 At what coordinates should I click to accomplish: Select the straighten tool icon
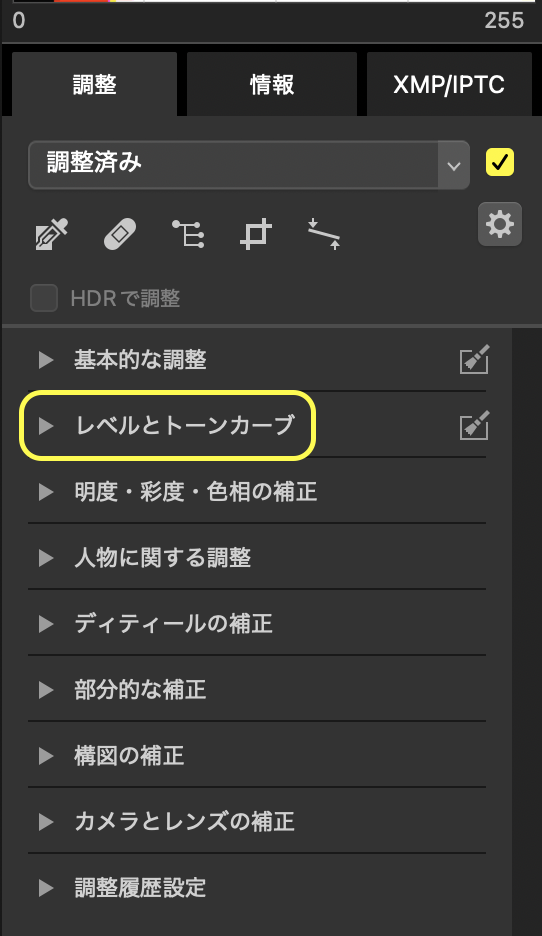click(324, 234)
